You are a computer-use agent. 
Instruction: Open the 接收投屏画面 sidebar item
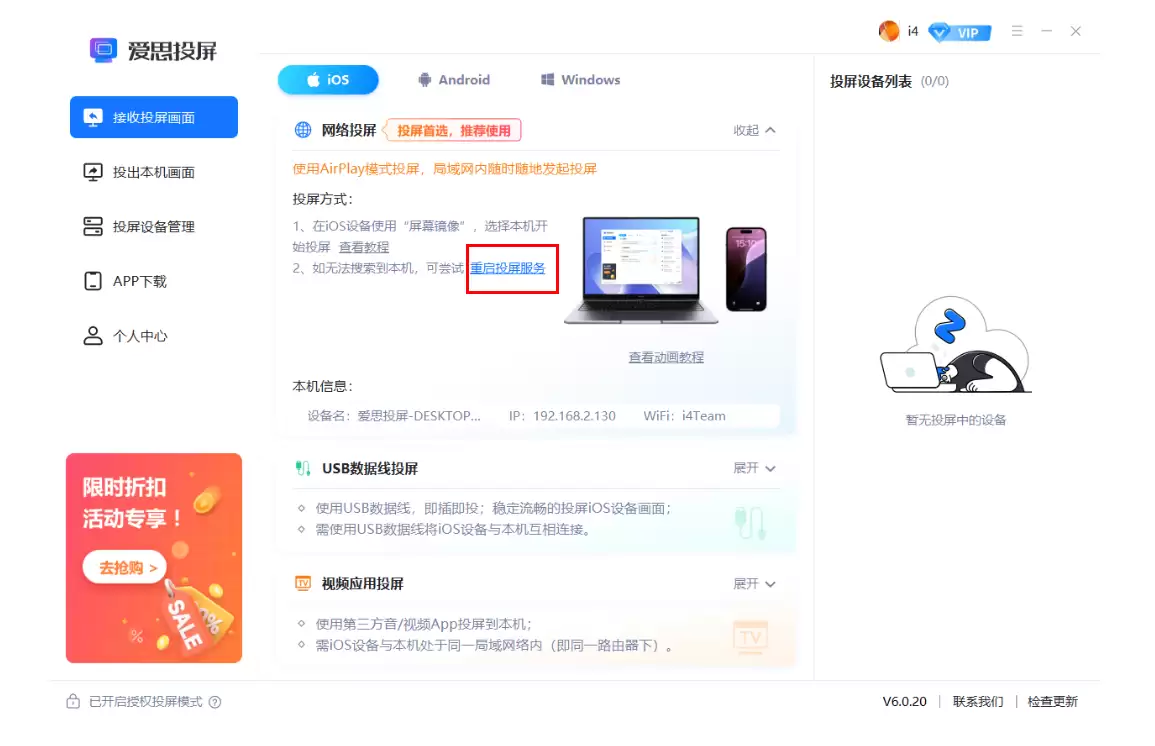(x=154, y=117)
